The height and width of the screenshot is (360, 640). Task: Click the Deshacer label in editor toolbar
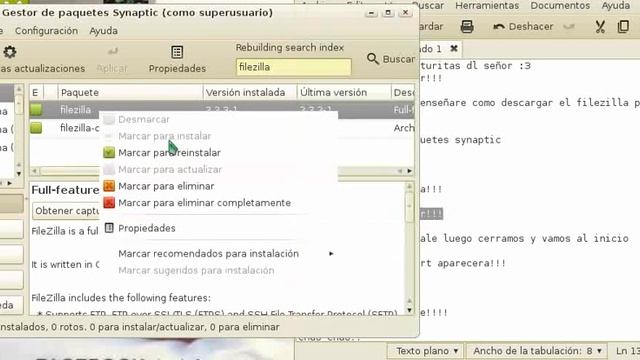(531, 27)
